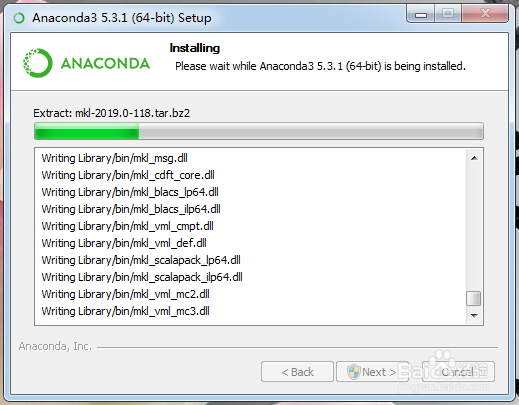Click the Extract mkl-2019.0-118.tar.bz2 status text
The width and height of the screenshot is (519, 405).
coord(112,113)
